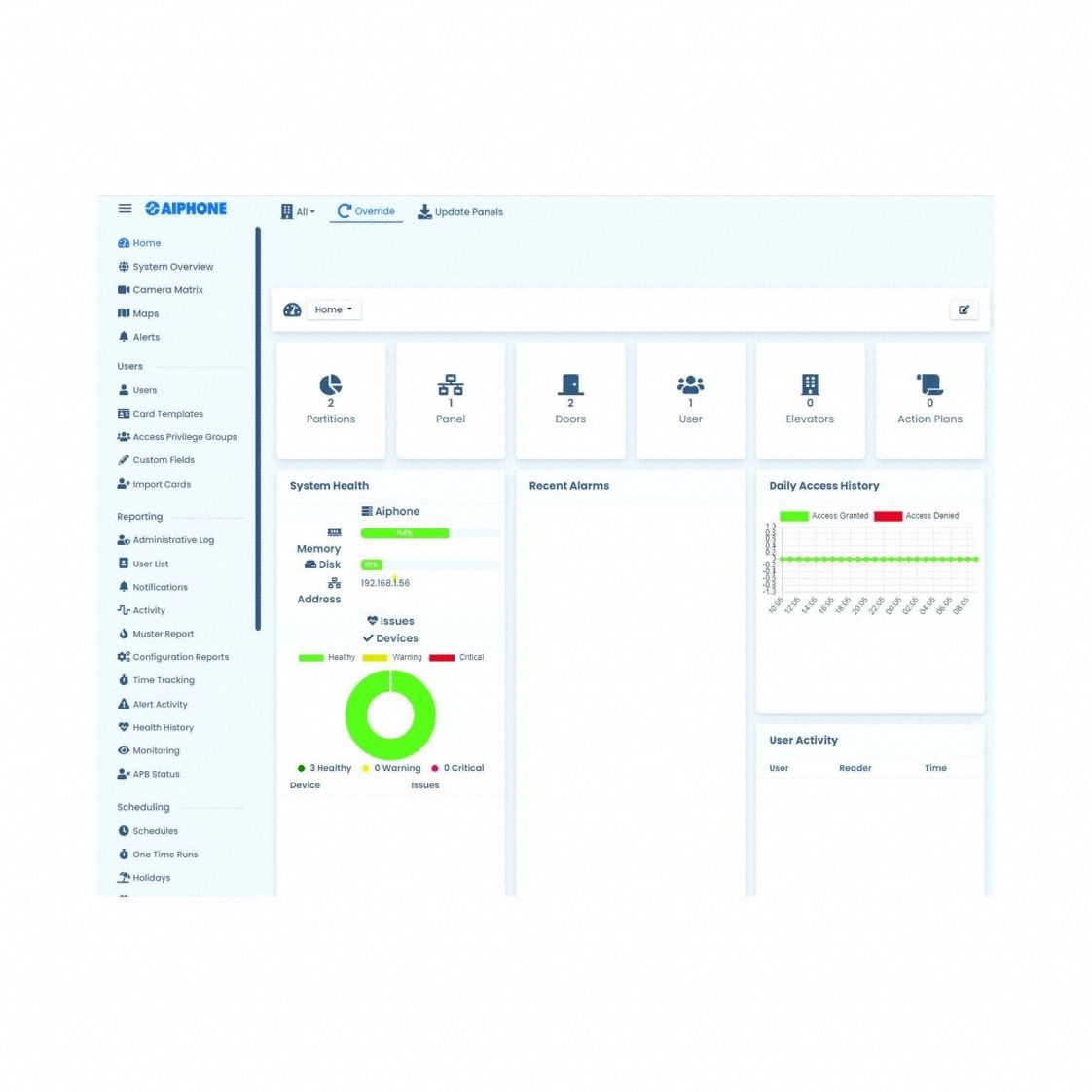Switch to the Issues tab in System Health
The image size is (1092, 1092).
coord(391,621)
